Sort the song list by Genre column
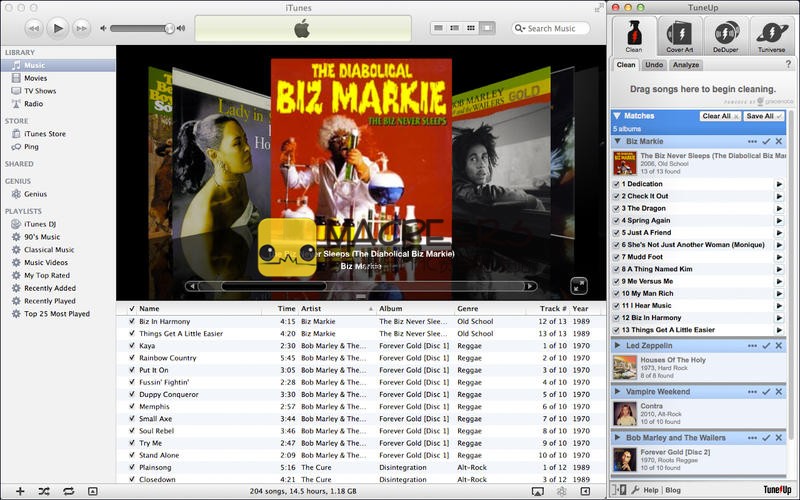The width and height of the screenshot is (800, 500). point(490,309)
